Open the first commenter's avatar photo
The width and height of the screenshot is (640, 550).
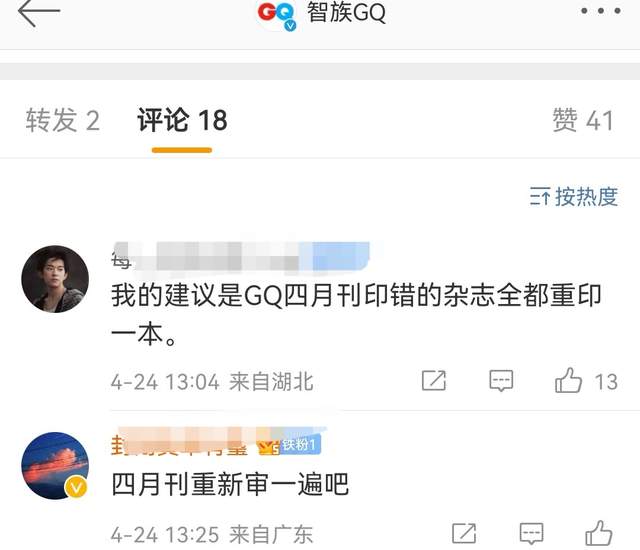55,279
